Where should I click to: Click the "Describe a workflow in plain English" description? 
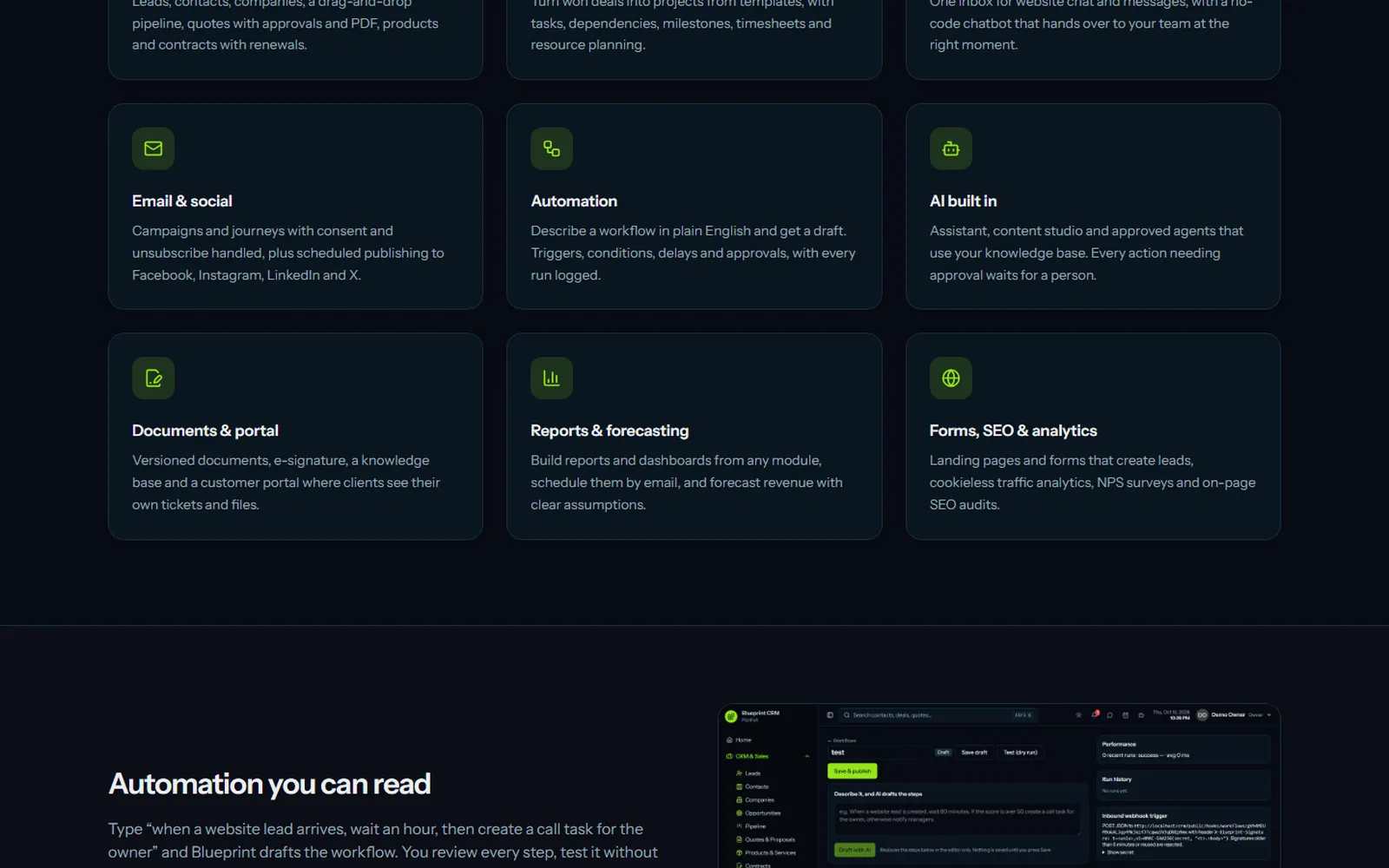click(x=693, y=253)
